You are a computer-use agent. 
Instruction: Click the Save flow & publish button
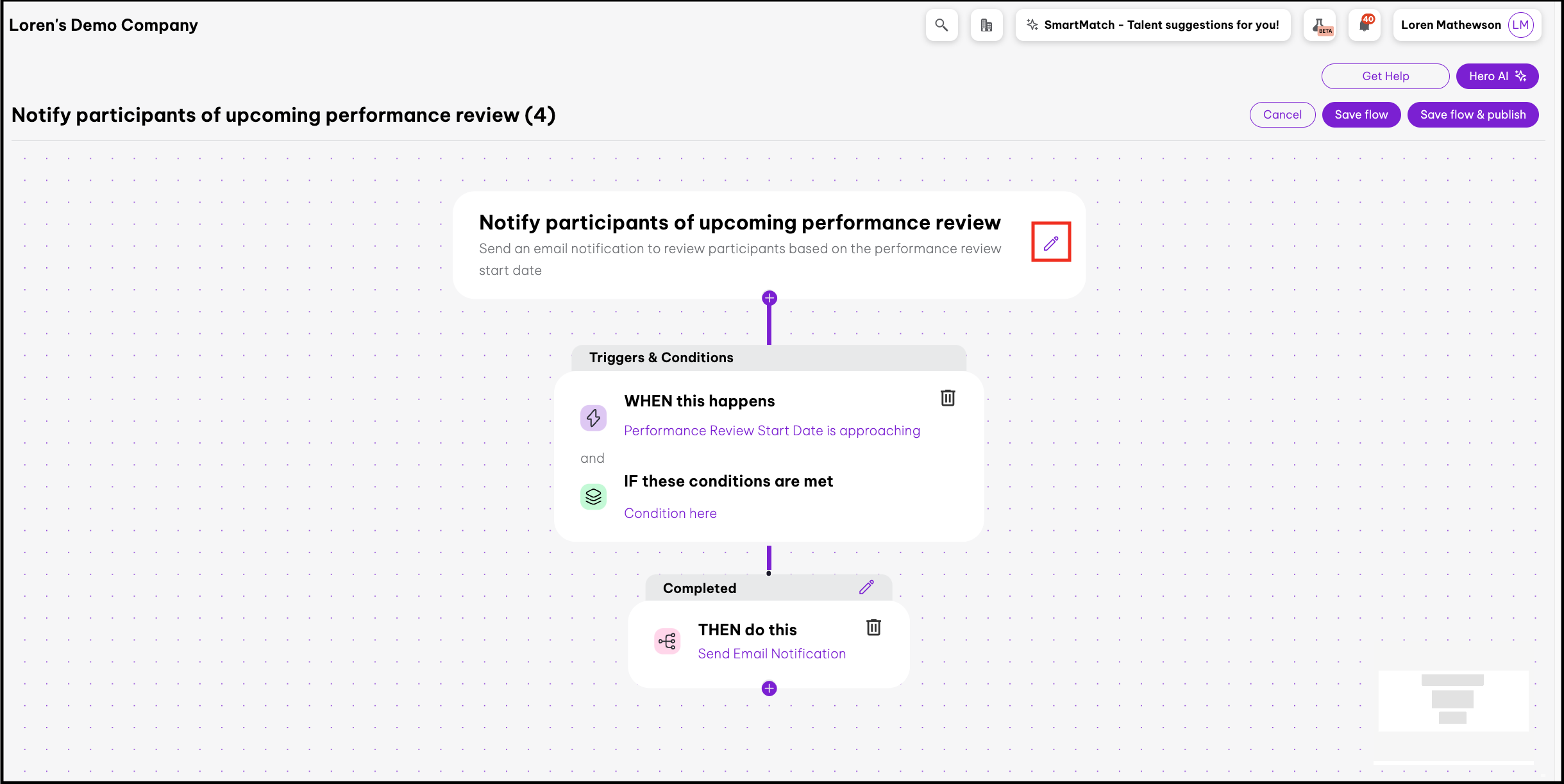pos(1472,115)
